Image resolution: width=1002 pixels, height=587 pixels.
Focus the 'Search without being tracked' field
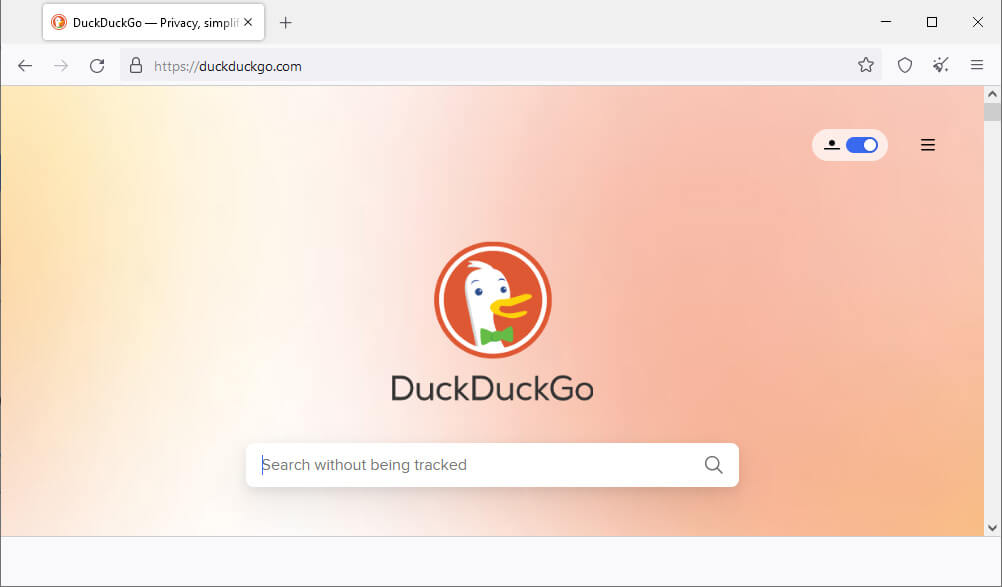[x=492, y=465]
